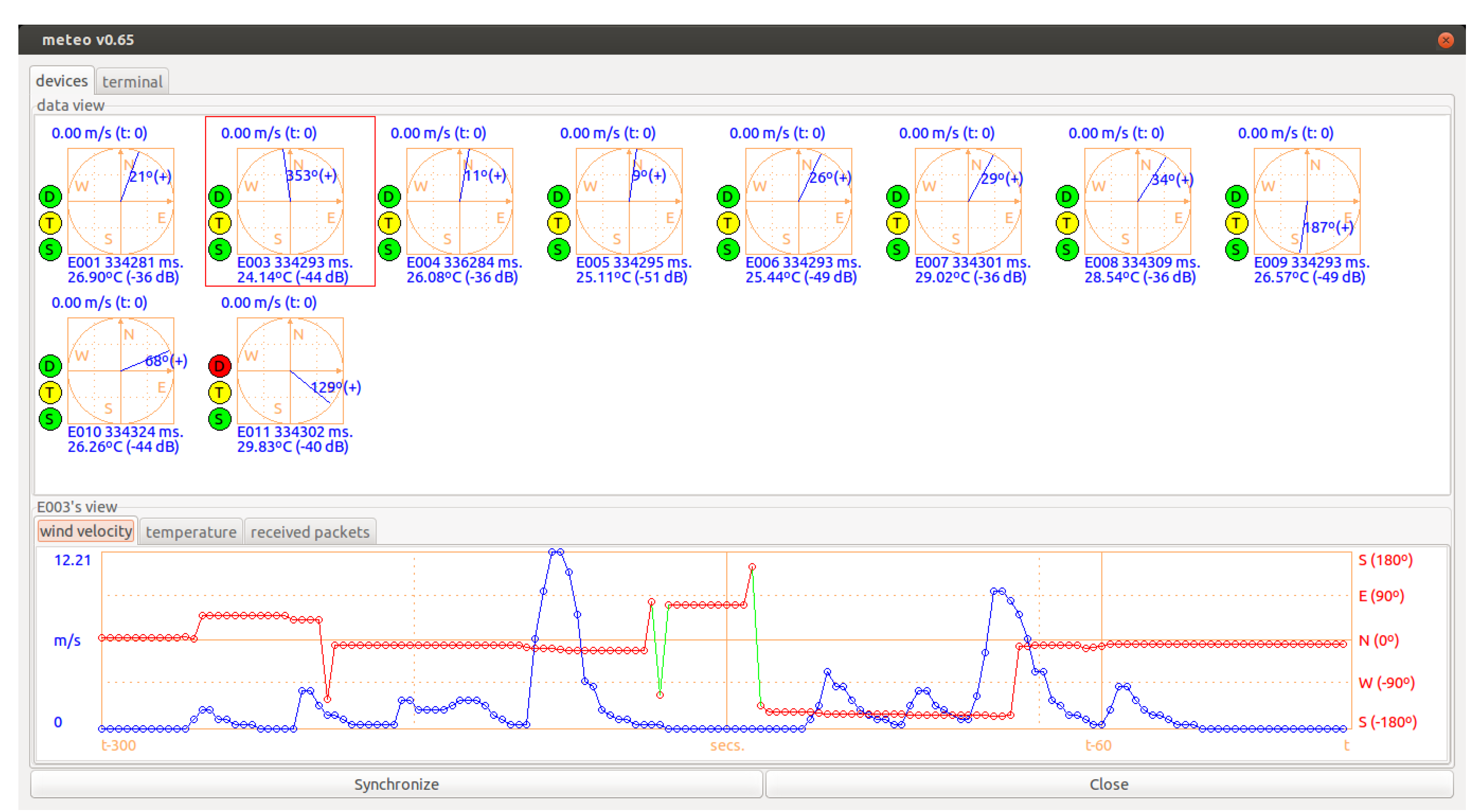
Task: Click the green S indicator of E004
Action: [x=389, y=250]
